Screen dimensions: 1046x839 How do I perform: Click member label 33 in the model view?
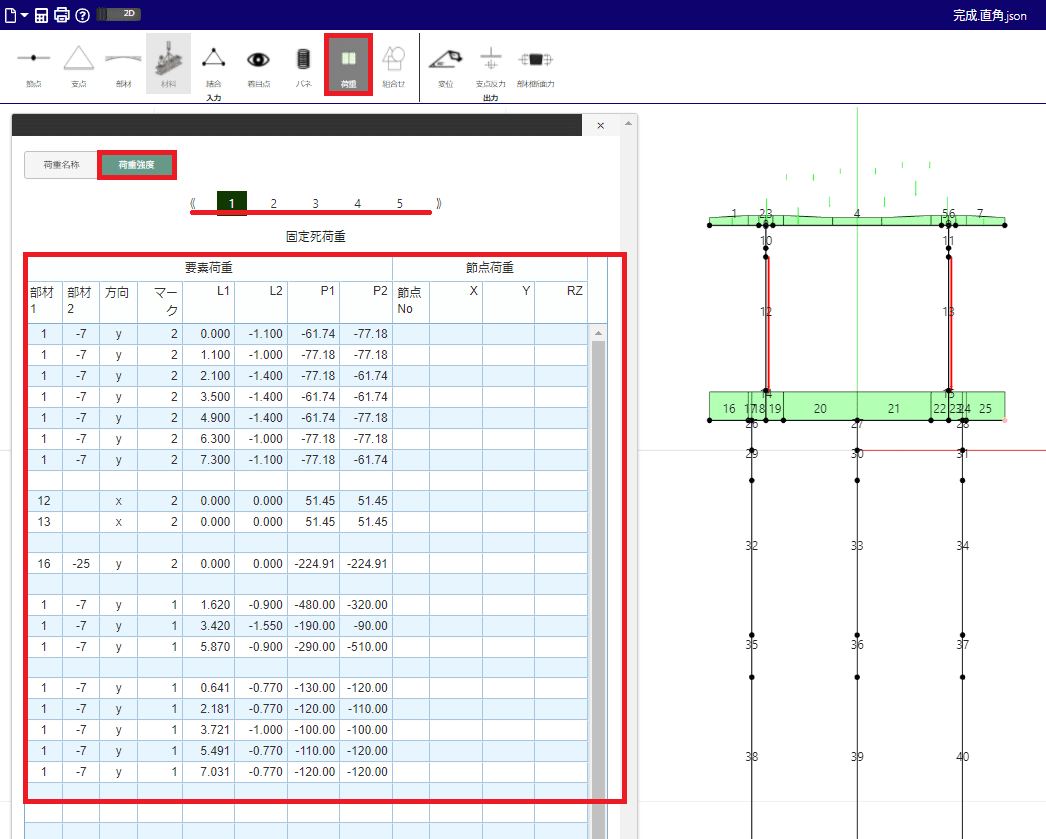click(x=857, y=546)
